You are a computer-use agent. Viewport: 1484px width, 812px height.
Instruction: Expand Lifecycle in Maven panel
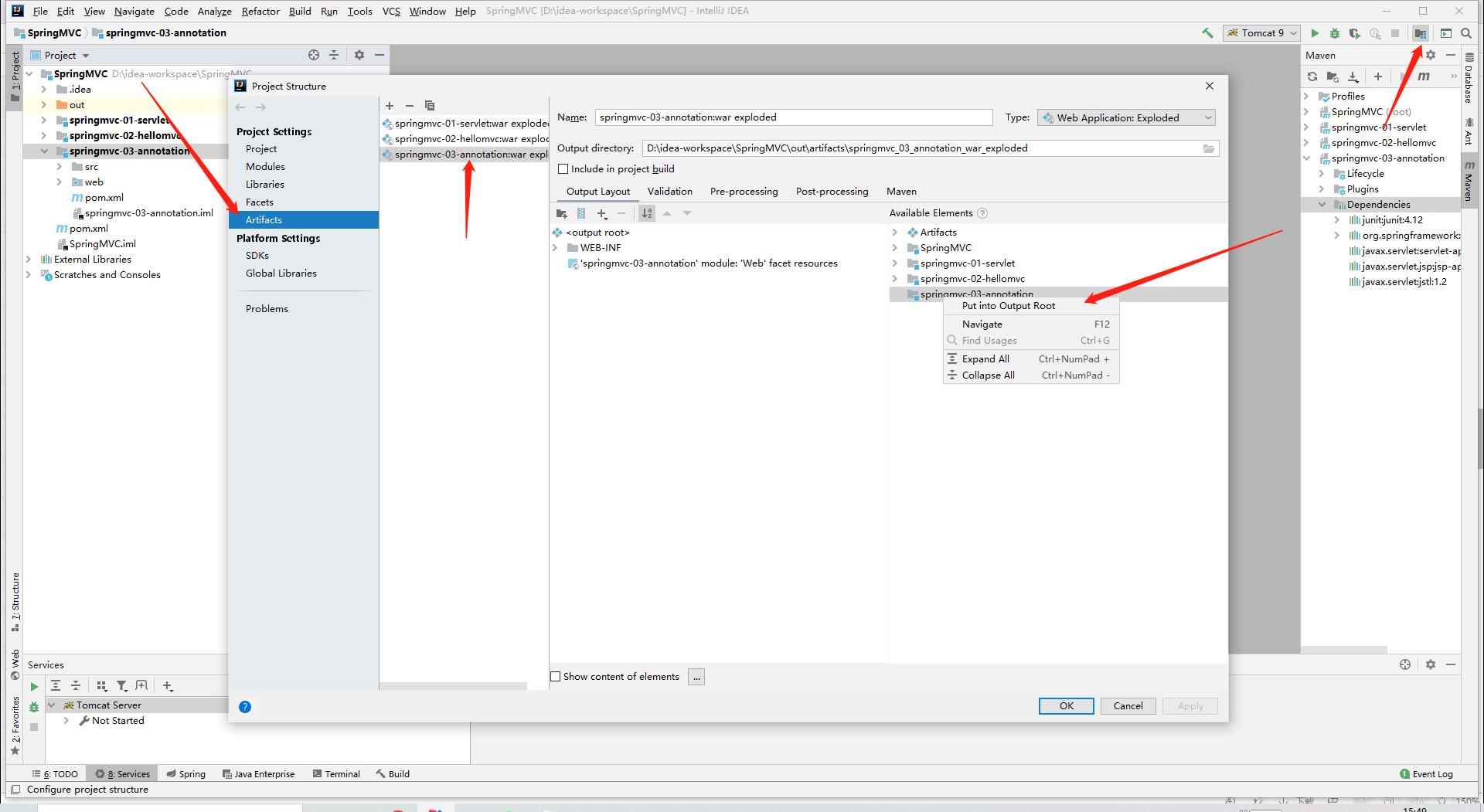pos(1322,174)
